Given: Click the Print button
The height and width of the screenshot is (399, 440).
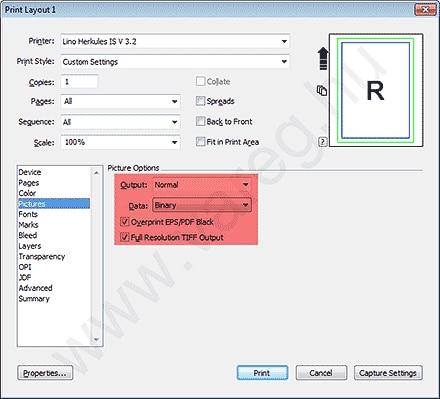Looking at the screenshot, I should tap(262, 373).
